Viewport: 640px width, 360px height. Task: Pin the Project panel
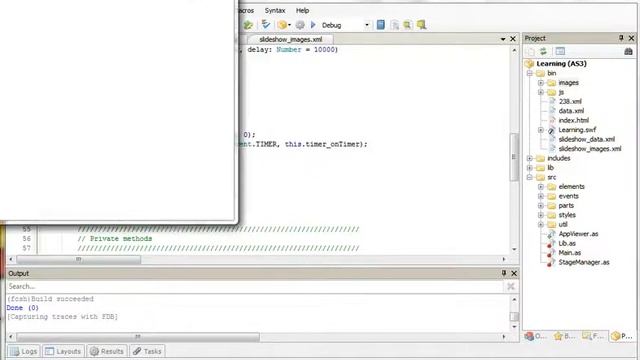coord(621,38)
